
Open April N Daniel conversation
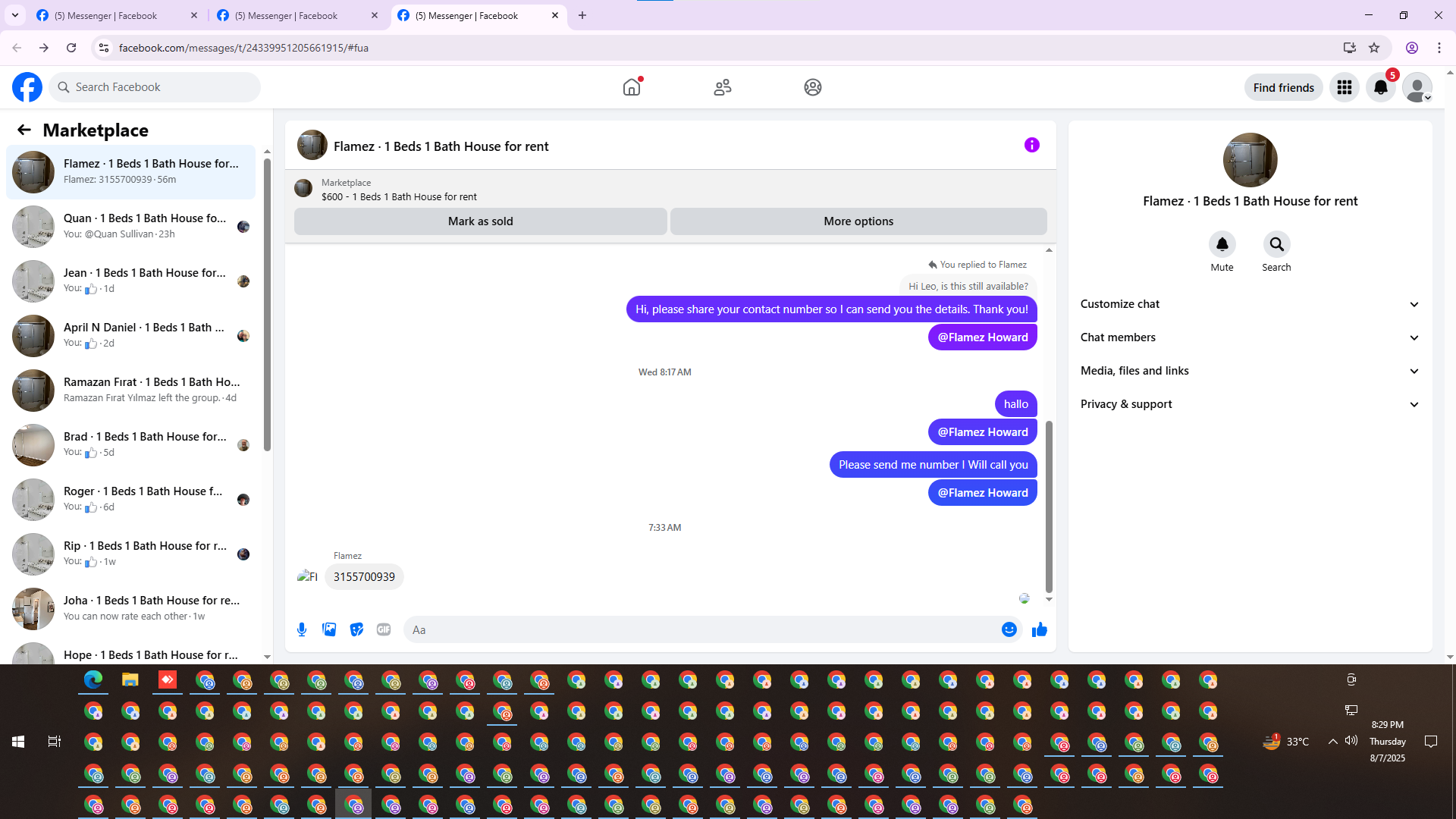(131, 335)
